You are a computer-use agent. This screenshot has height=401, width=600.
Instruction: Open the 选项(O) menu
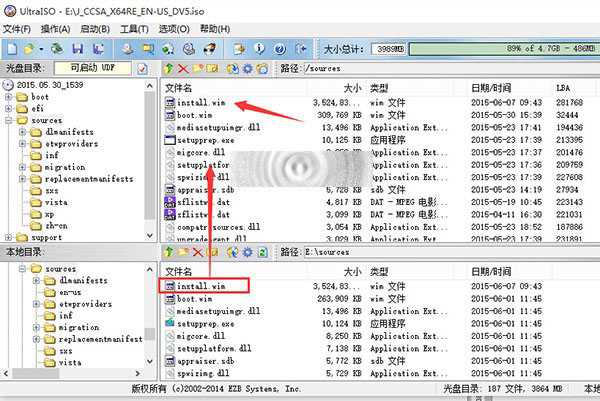point(174,29)
